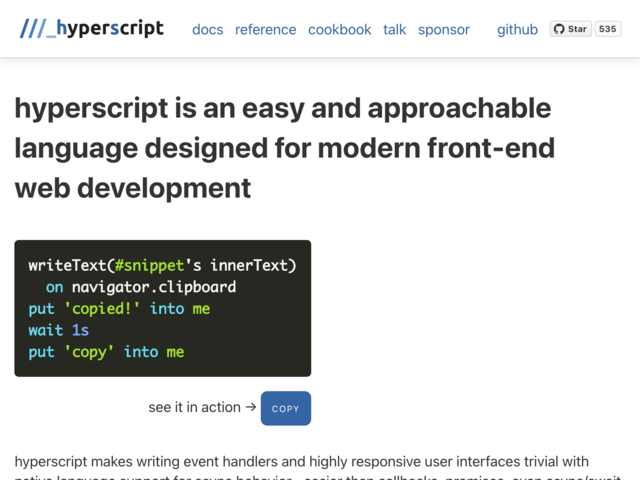Screen dimensions: 640x480
Task: Click the 'see it in action' caption
Action: click(x=195, y=408)
